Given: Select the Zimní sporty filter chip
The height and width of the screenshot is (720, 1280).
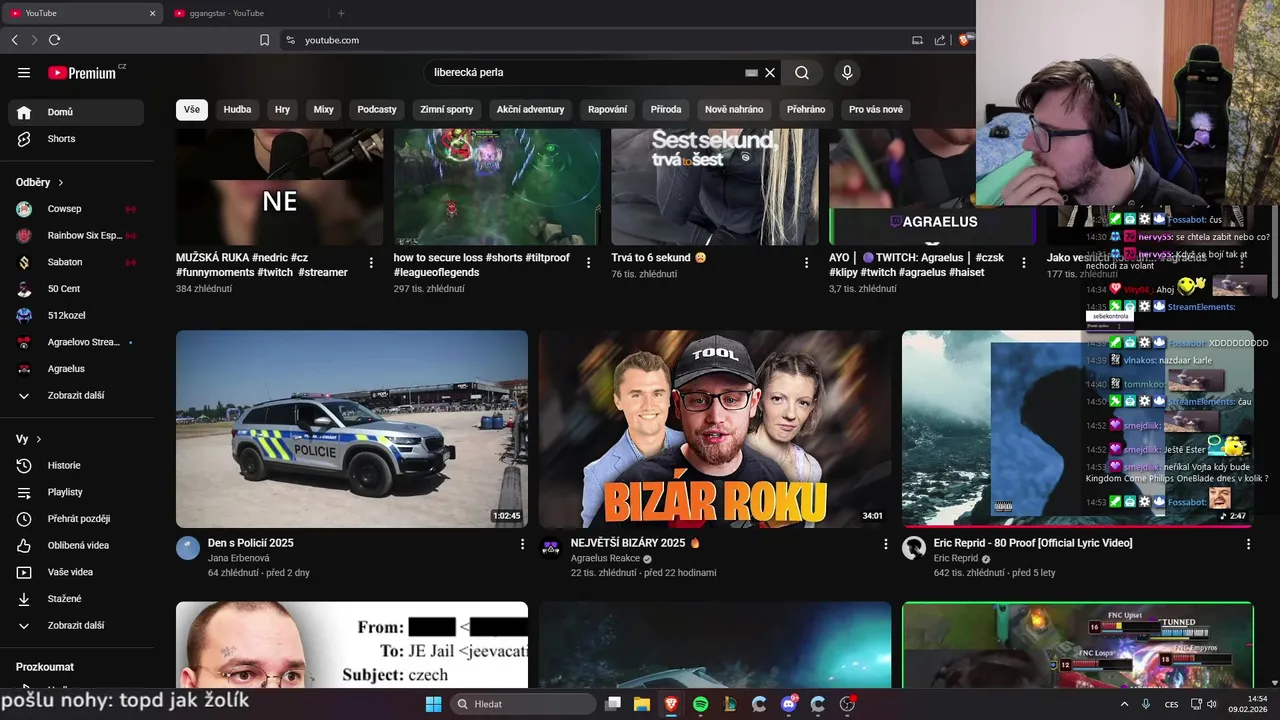Looking at the screenshot, I should 447,109.
